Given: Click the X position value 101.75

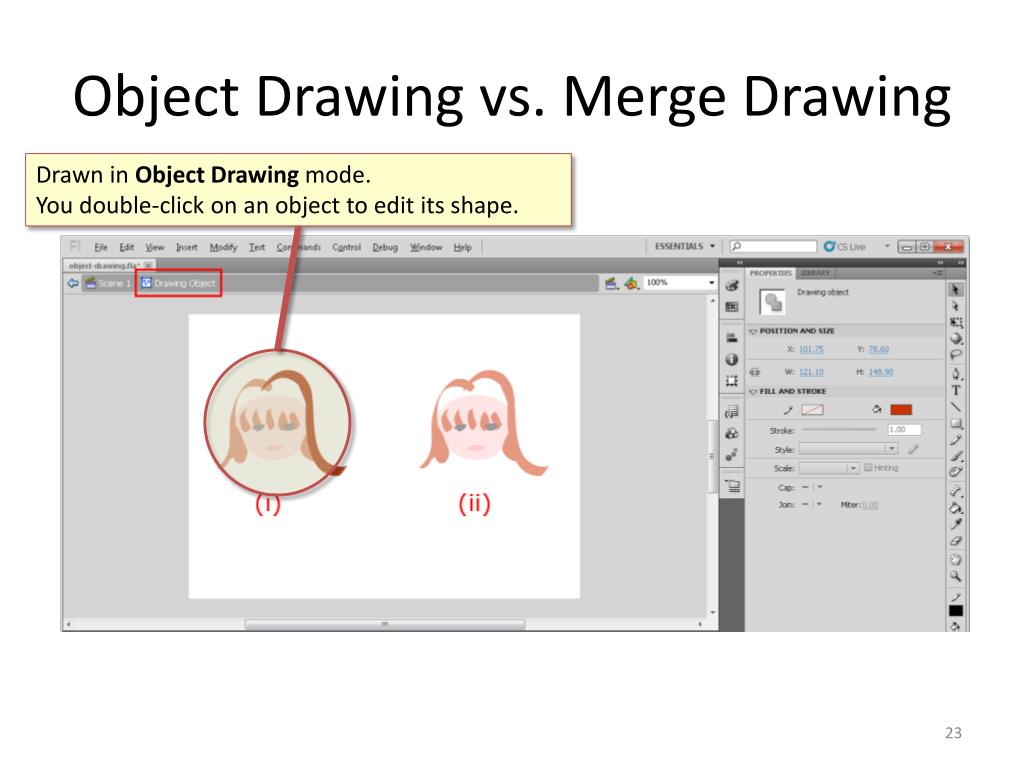Looking at the screenshot, I should [811, 349].
